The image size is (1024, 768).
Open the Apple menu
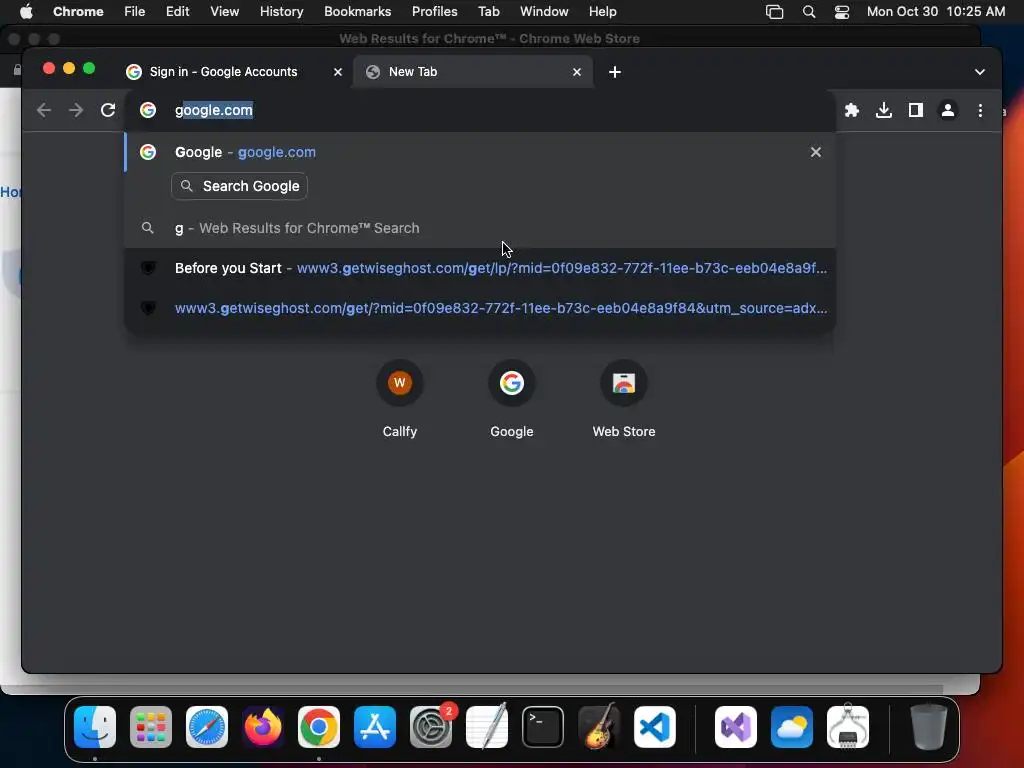(x=26, y=12)
